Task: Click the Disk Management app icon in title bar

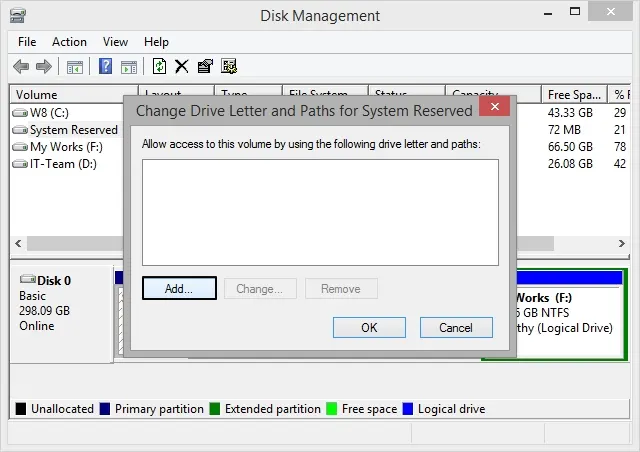Action: pos(18,16)
